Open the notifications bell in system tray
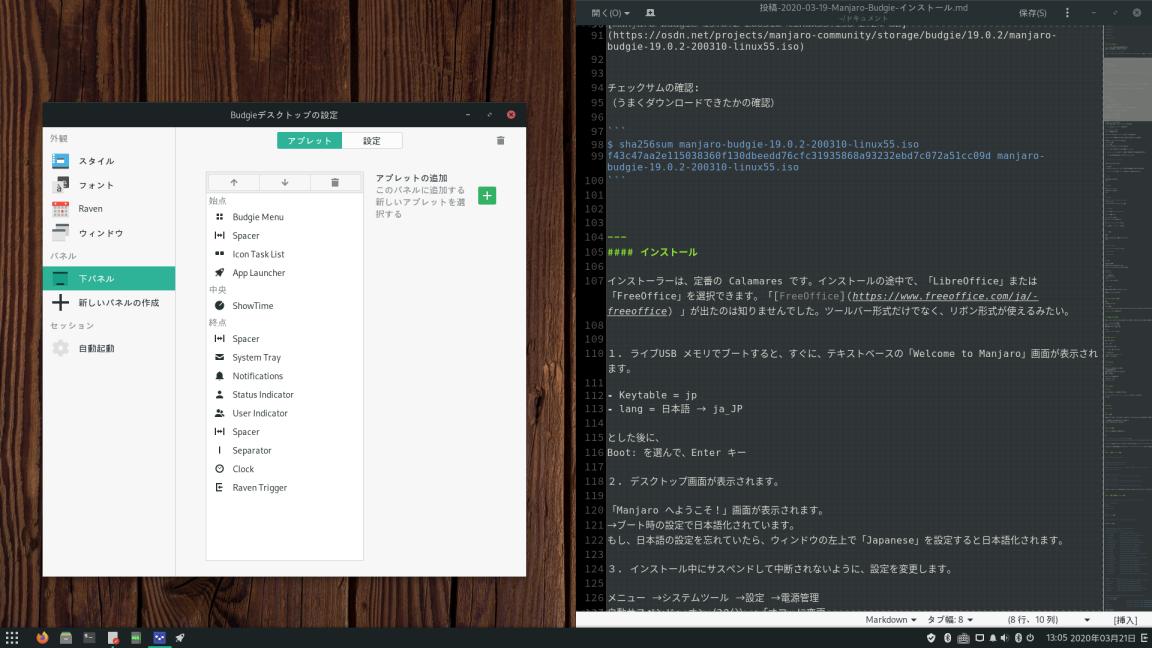 tap(993, 638)
